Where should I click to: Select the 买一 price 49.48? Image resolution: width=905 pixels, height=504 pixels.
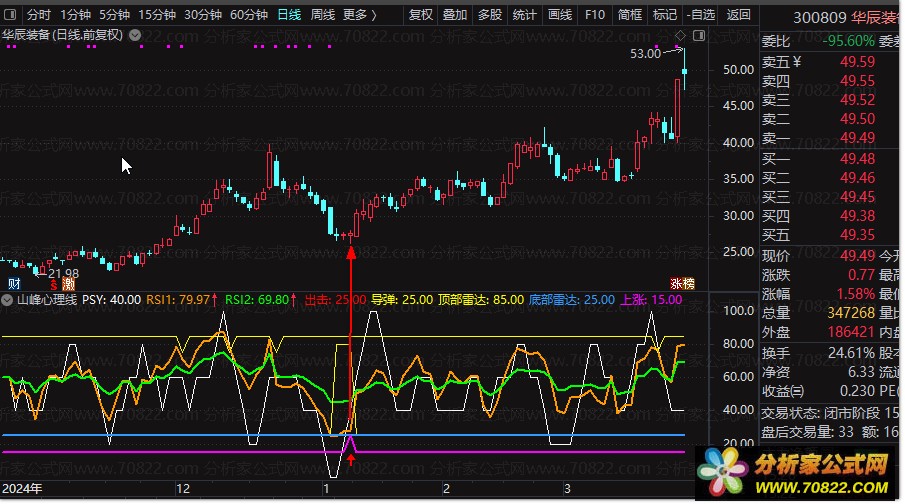coord(857,159)
